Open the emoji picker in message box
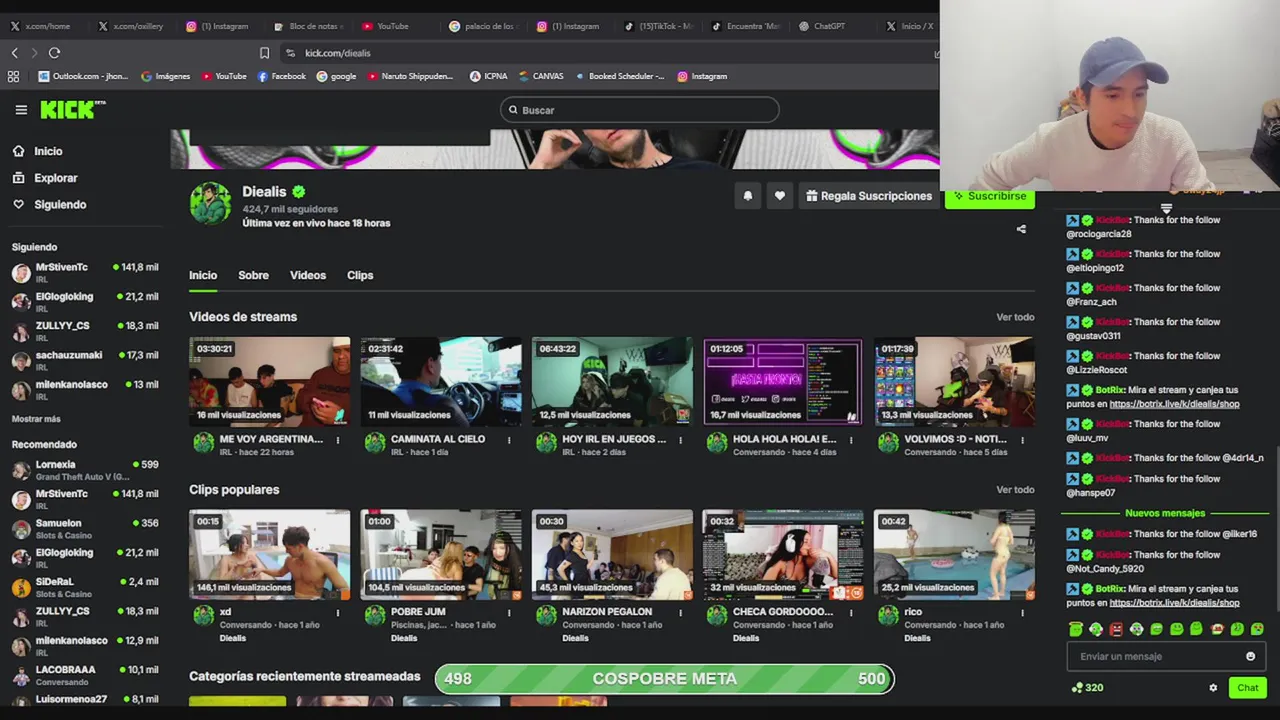 [1250, 656]
